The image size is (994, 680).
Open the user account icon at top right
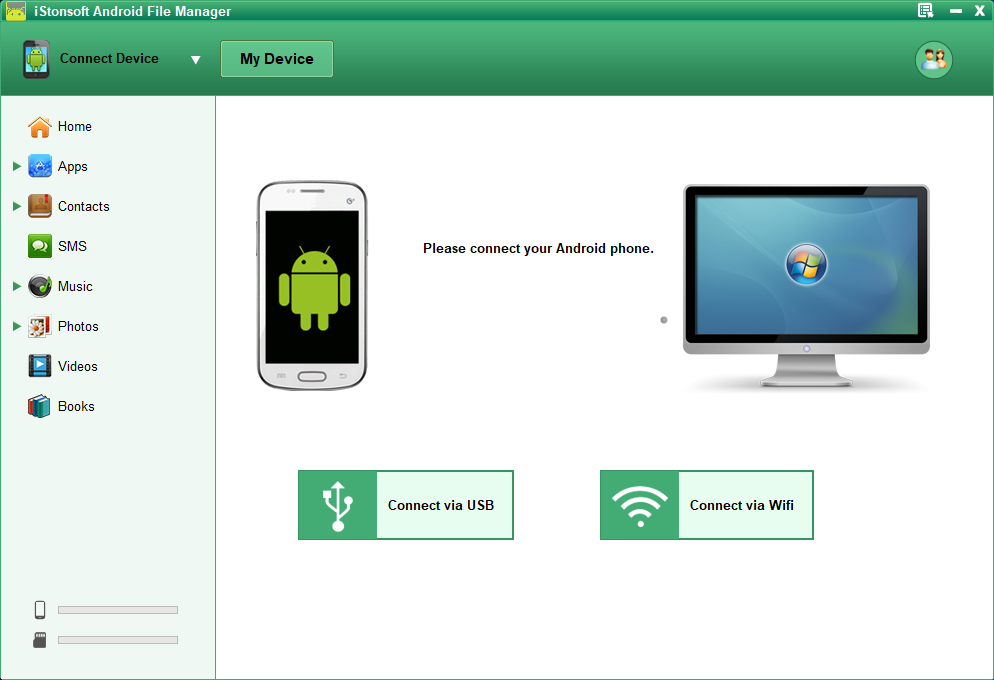(x=933, y=60)
